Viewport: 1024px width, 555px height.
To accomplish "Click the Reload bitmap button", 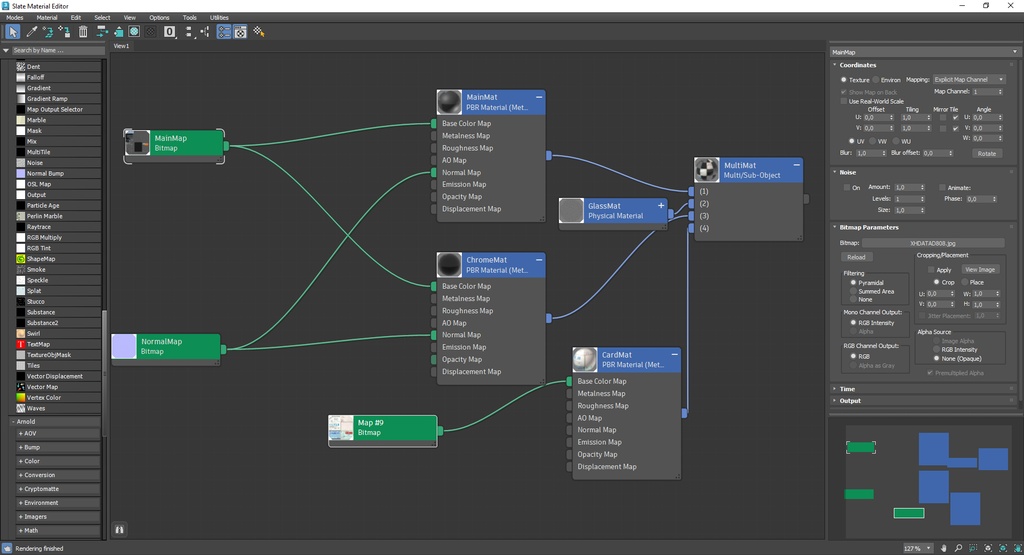I will 856,257.
